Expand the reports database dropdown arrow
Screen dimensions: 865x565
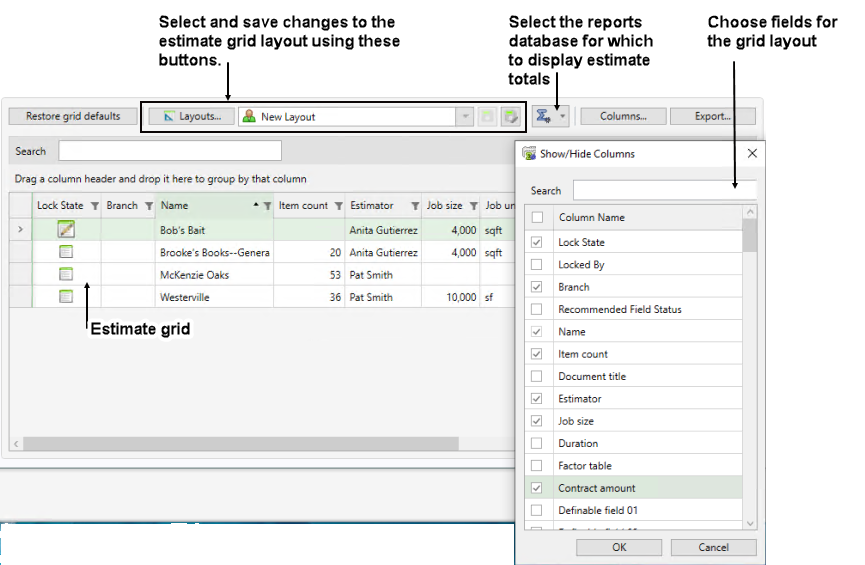[x=563, y=116]
